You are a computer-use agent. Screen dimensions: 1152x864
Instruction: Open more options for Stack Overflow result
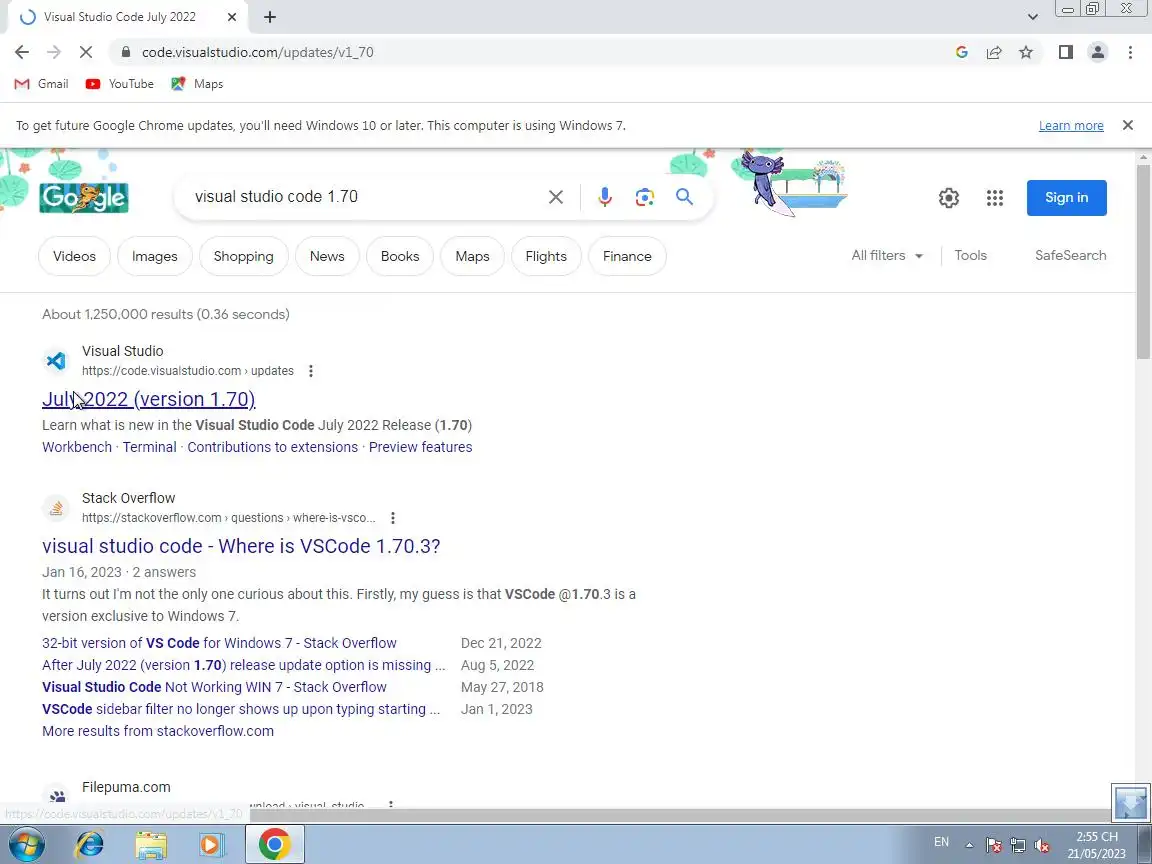click(393, 518)
